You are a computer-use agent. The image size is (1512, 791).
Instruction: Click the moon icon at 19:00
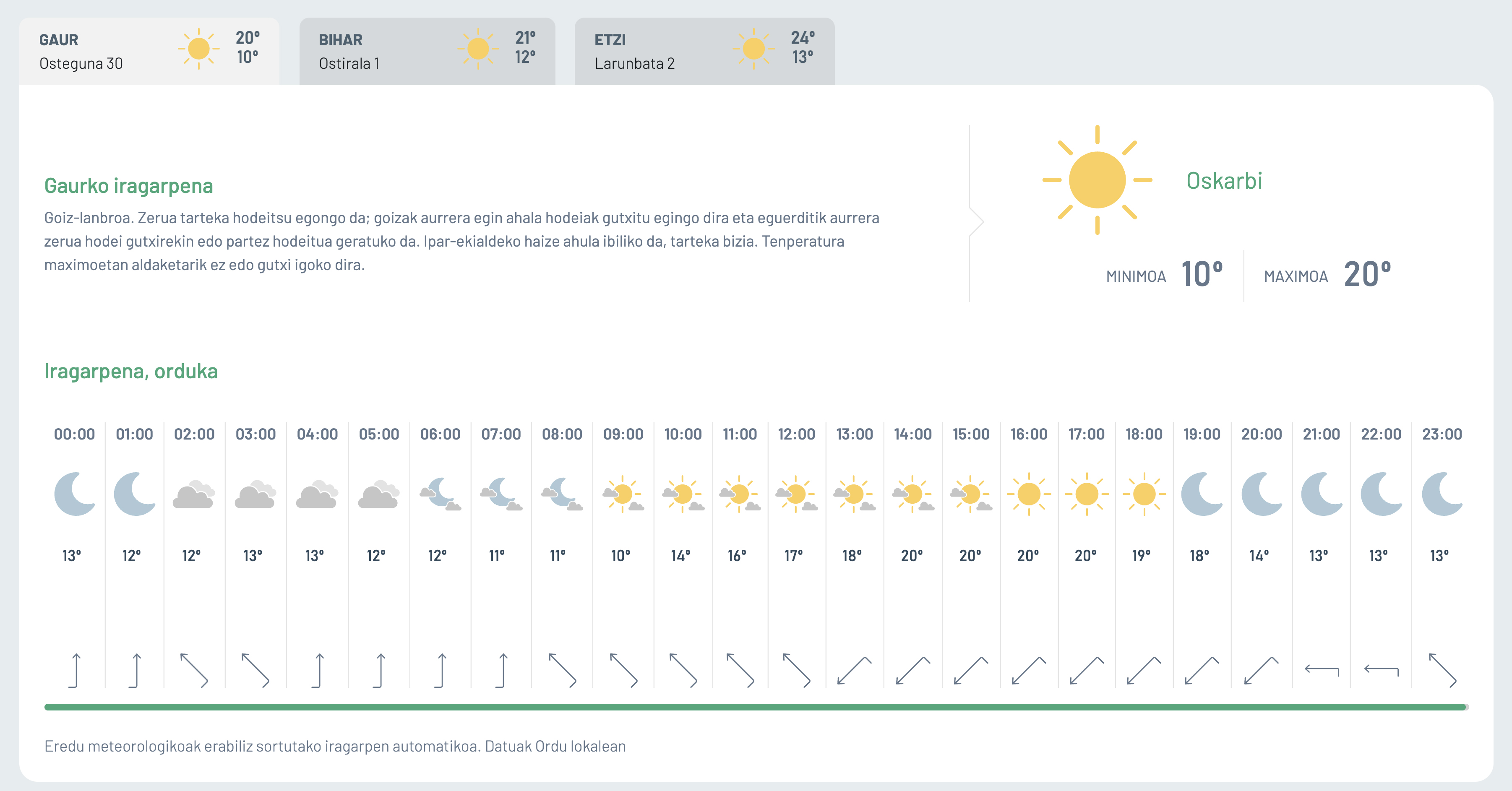tap(1202, 494)
